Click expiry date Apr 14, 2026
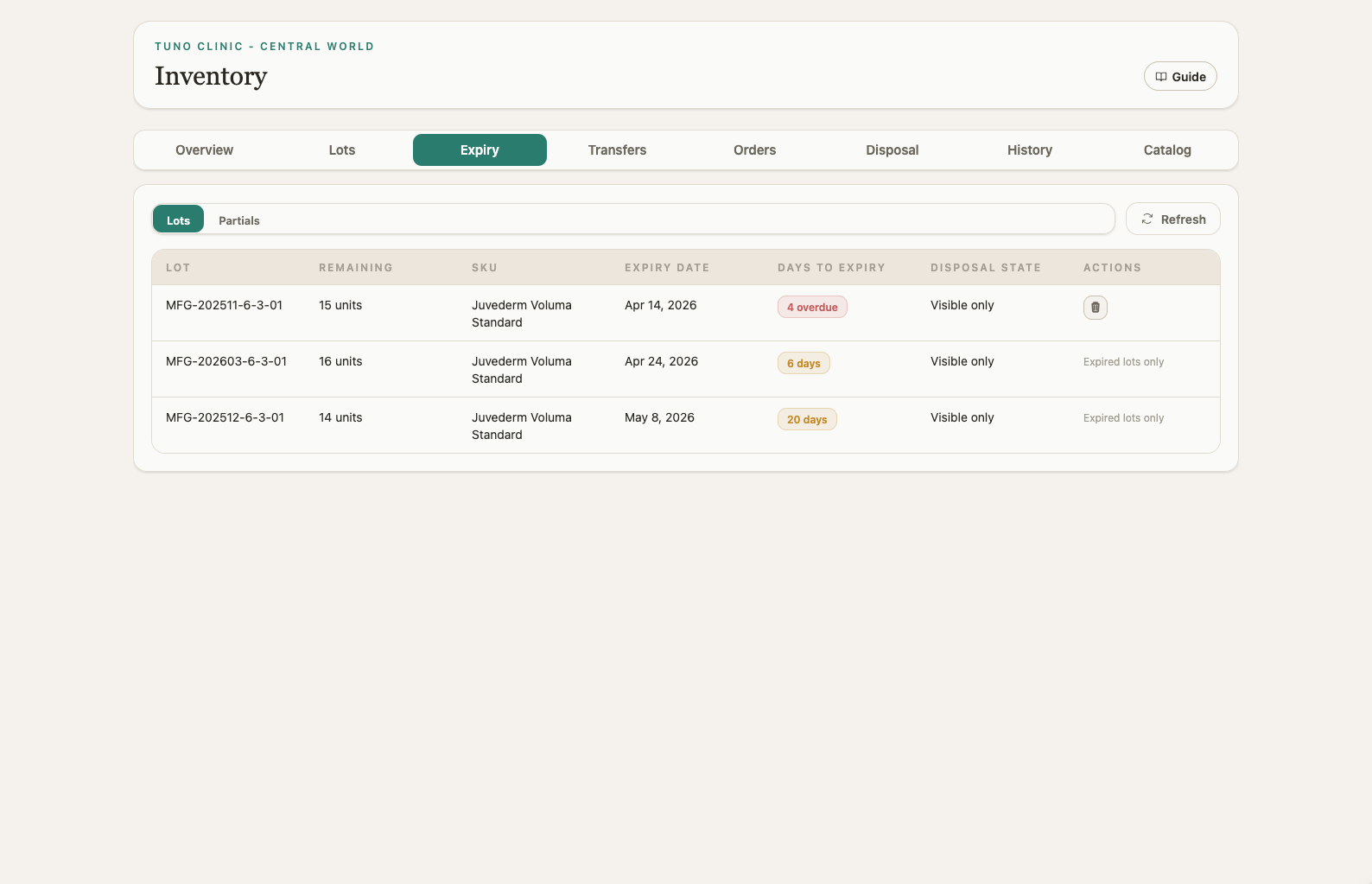The width and height of the screenshot is (1372, 884). point(660,305)
